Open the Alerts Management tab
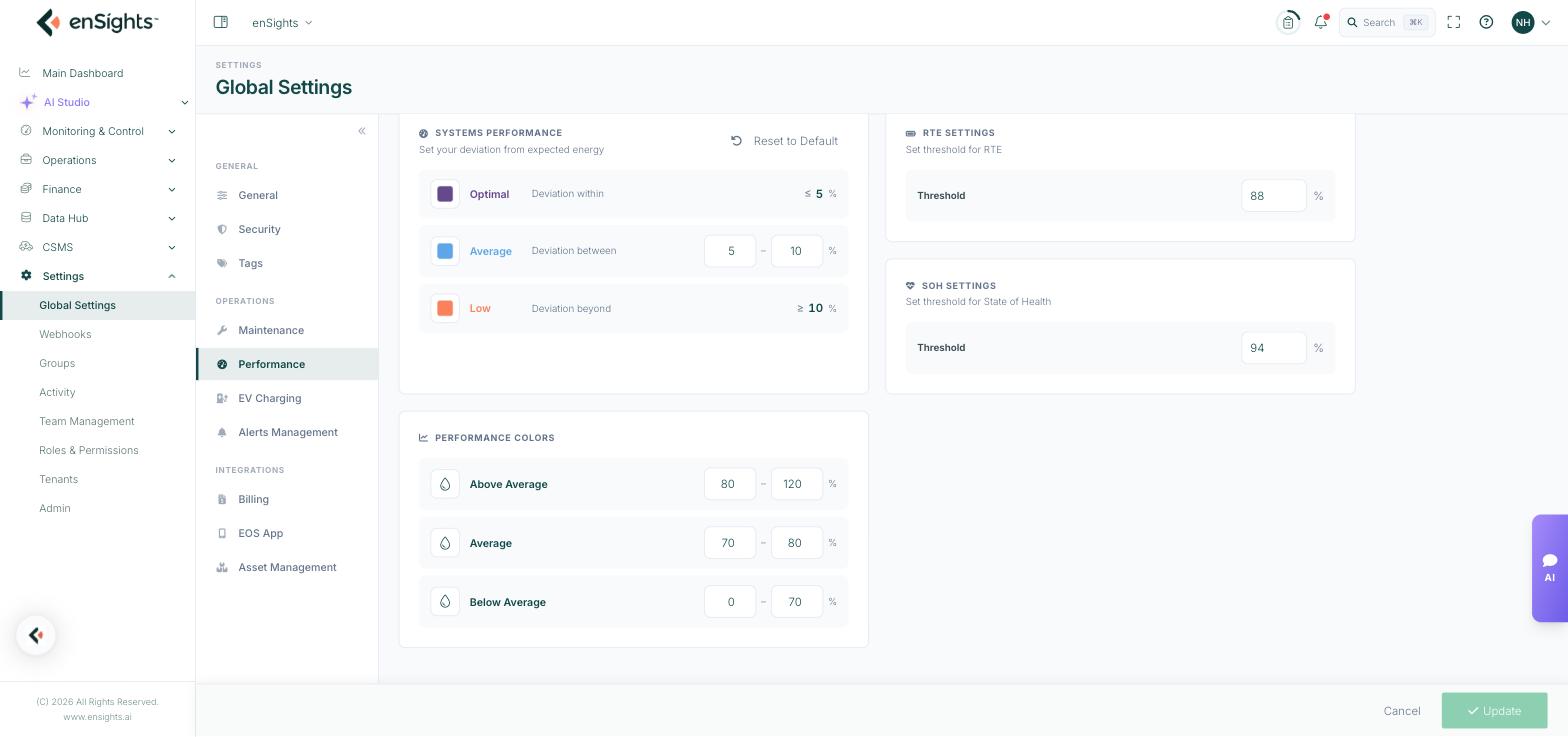1568x737 pixels. 287,432
